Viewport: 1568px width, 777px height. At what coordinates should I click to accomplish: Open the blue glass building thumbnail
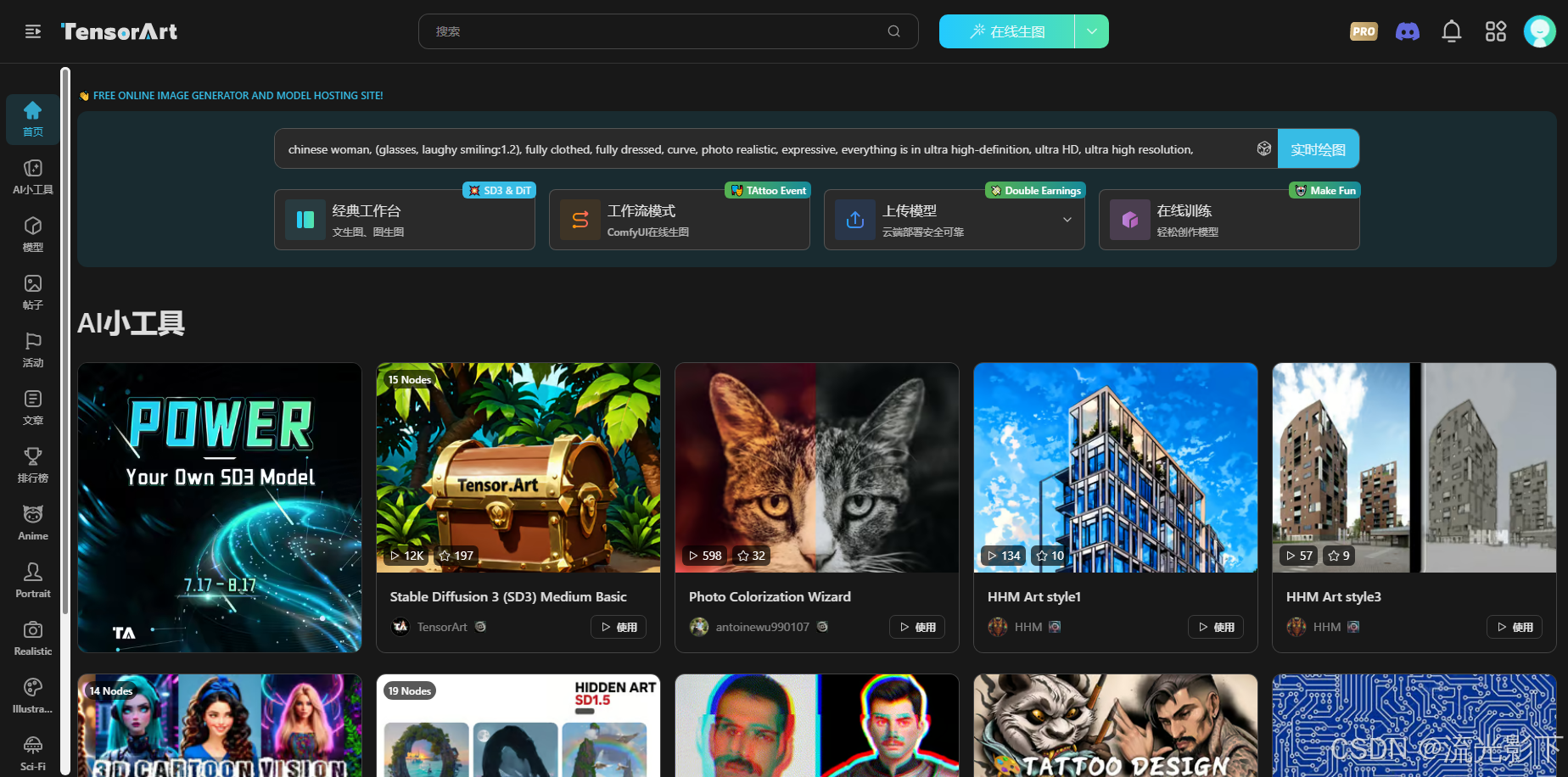tap(1116, 468)
